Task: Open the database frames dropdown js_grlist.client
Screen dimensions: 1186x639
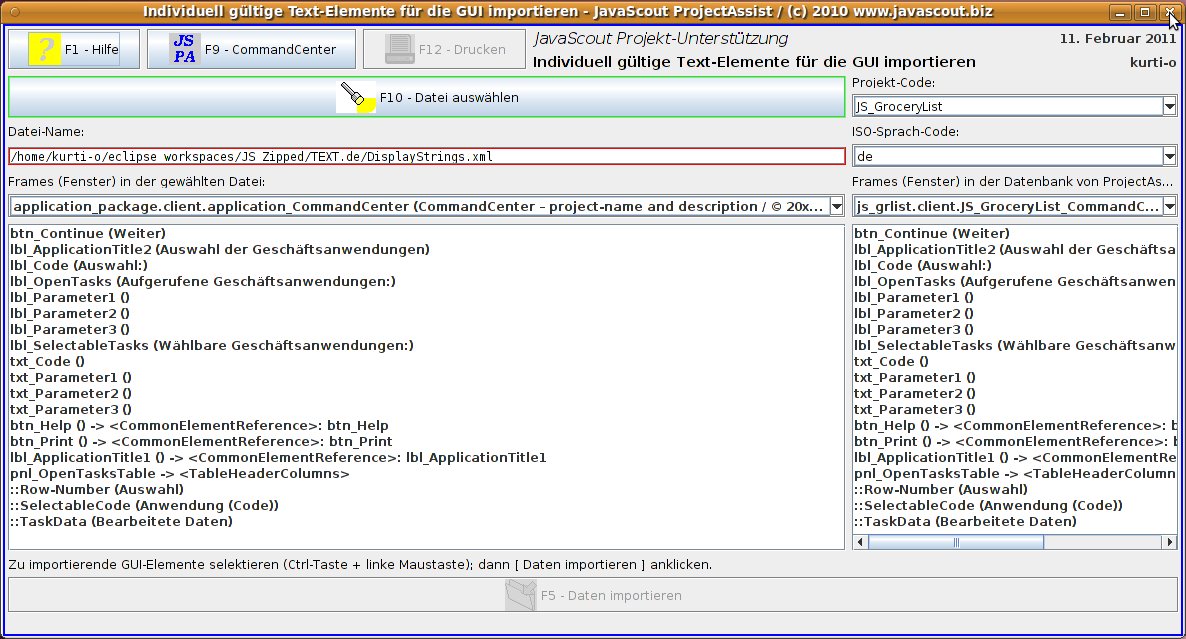Action: (1169, 206)
